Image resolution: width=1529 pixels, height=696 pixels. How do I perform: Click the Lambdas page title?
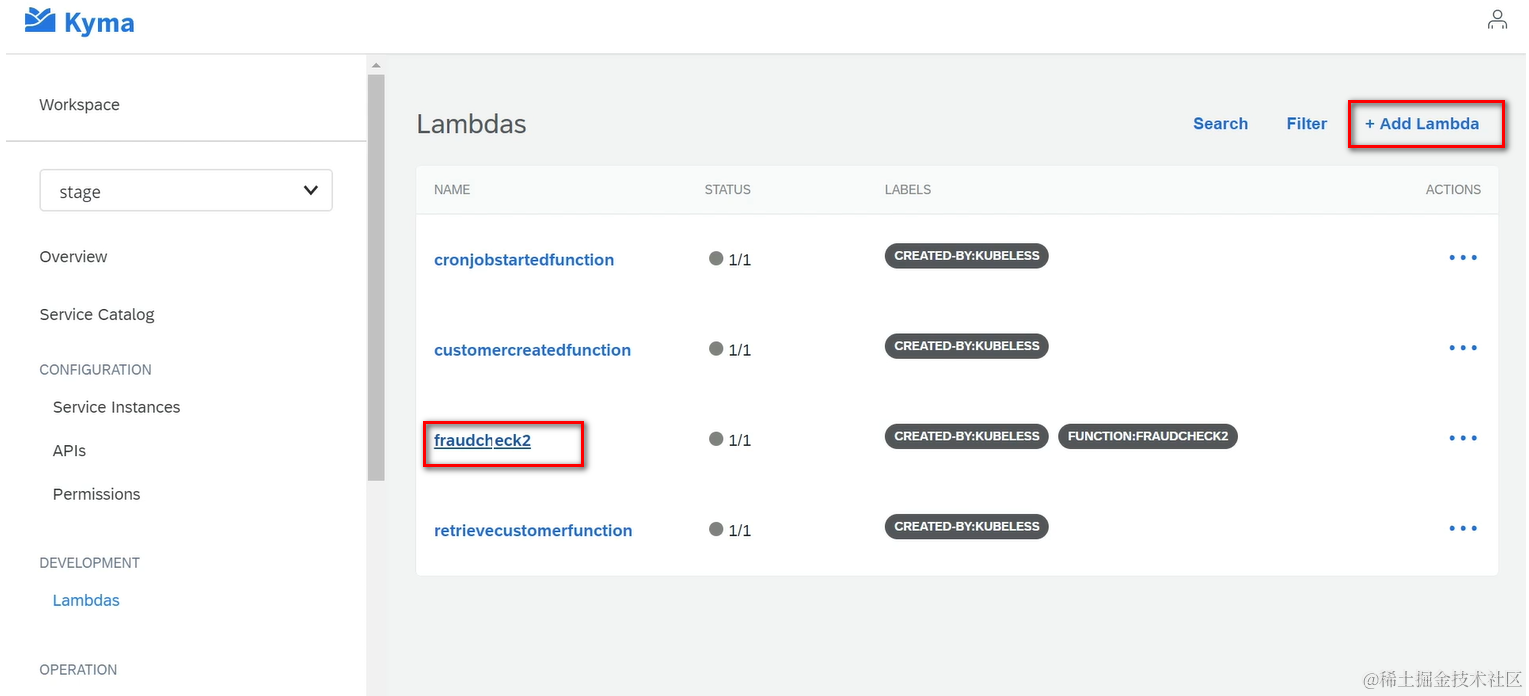[x=471, y=124]
